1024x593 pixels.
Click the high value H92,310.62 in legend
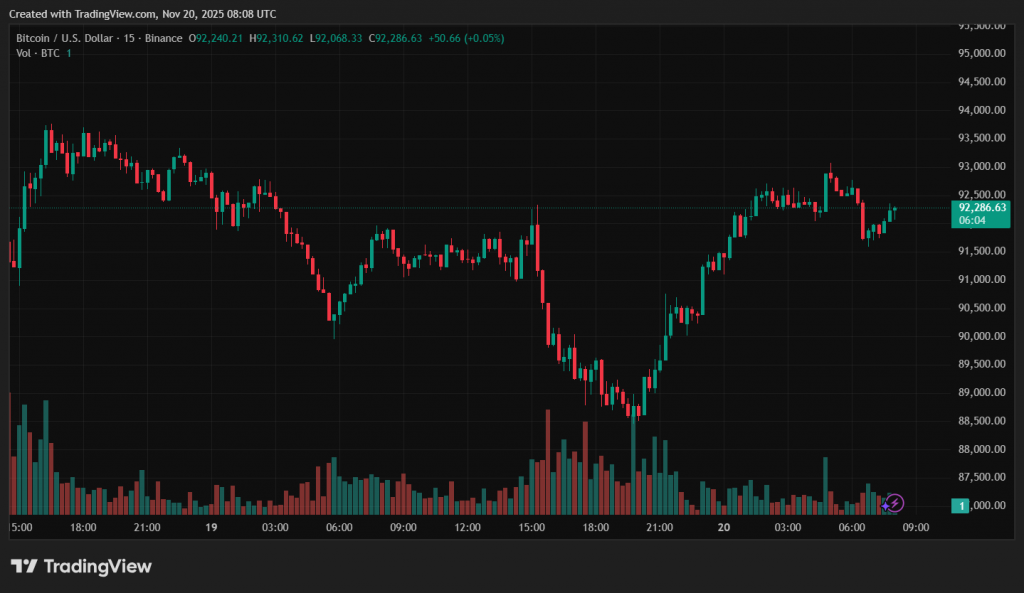click(278, 38)
